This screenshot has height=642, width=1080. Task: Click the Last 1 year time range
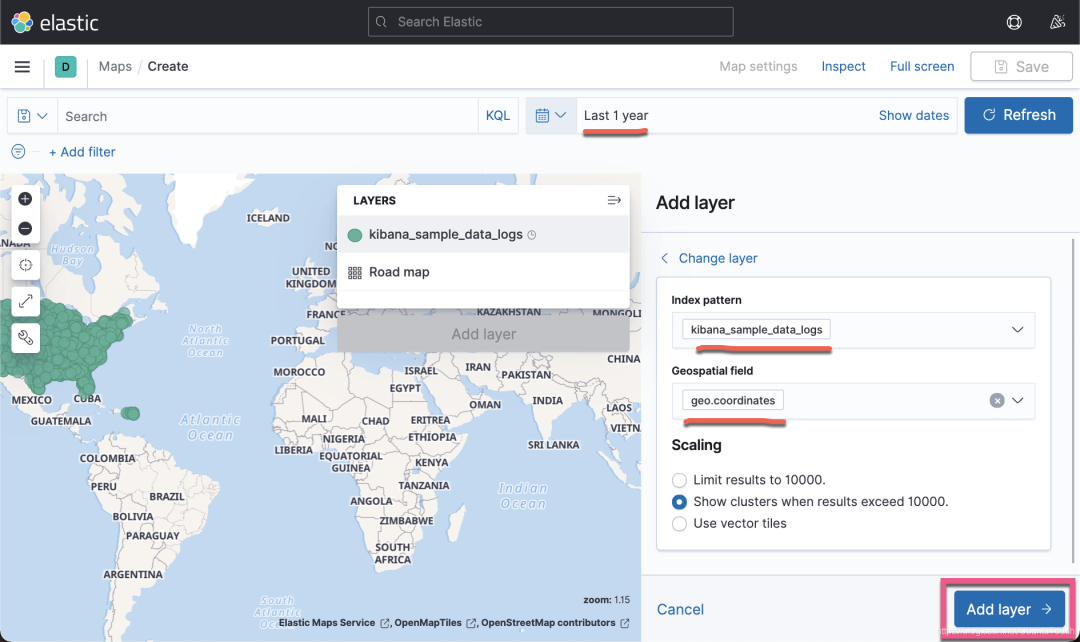[x=616, y=116]
